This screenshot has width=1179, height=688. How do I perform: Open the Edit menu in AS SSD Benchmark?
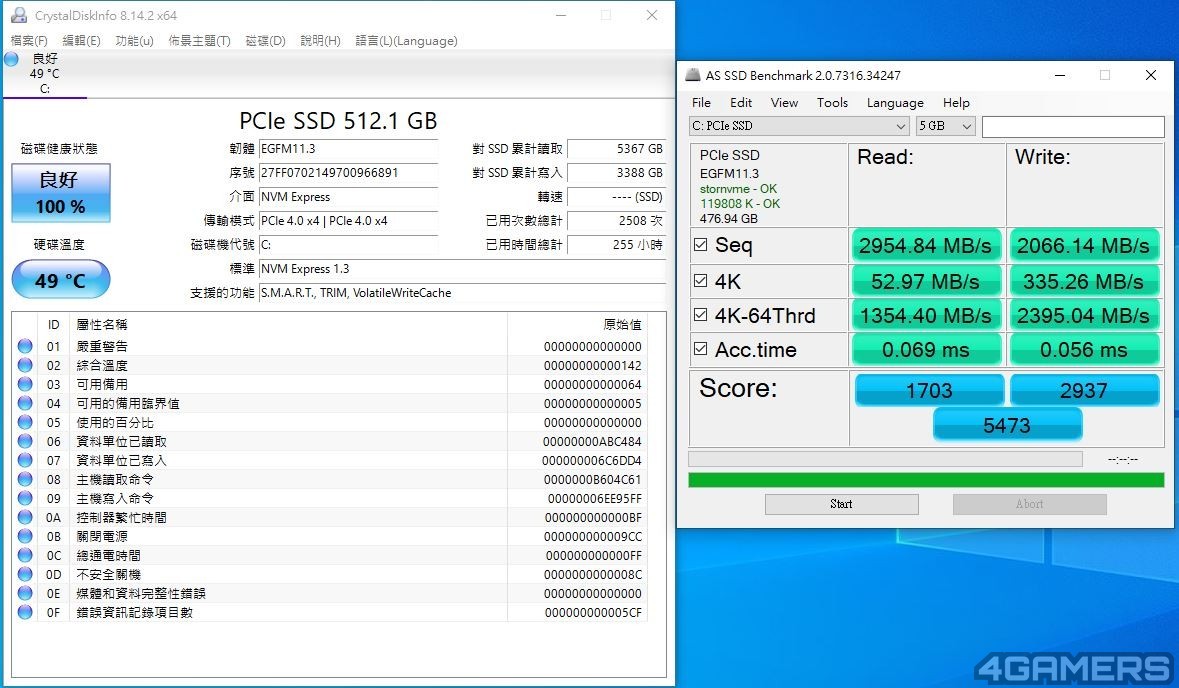[x=741, y=103]
